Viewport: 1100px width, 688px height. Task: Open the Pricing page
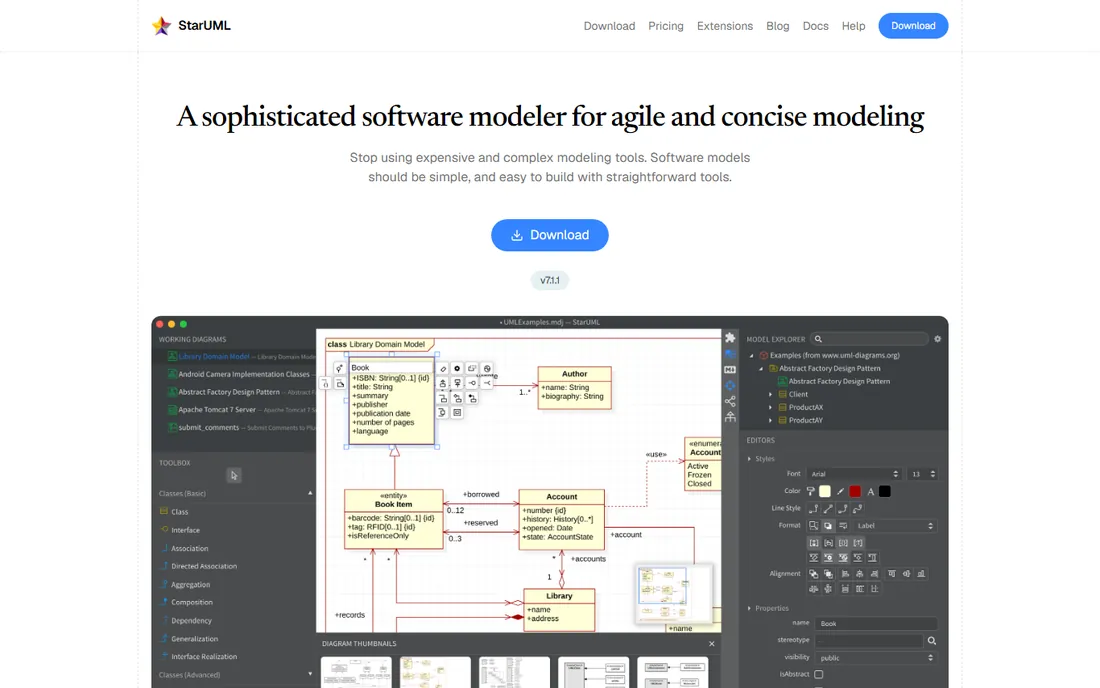pyautogui.click(x=666, y=26)
